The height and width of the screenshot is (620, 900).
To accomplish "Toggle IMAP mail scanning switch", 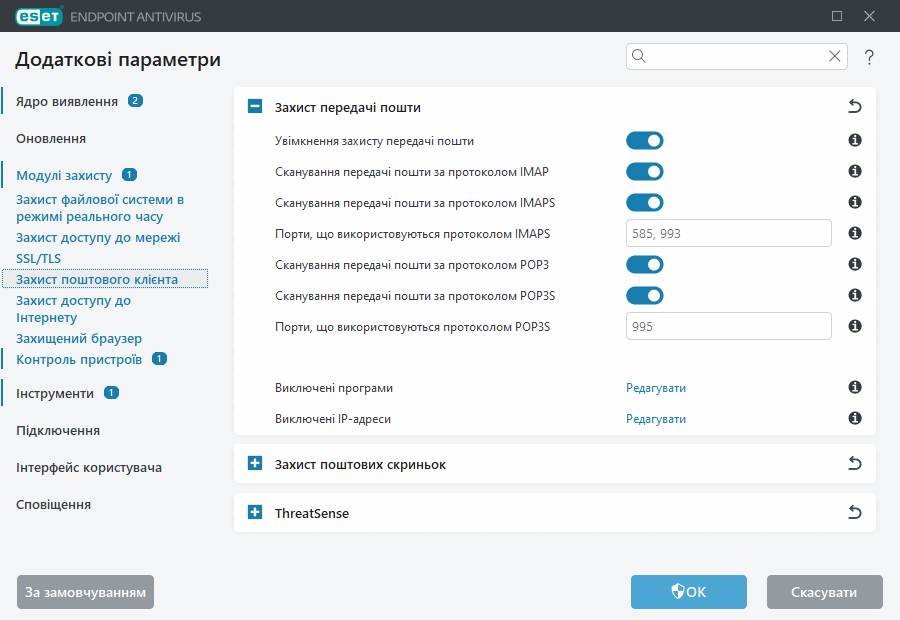I will [645, 172].
